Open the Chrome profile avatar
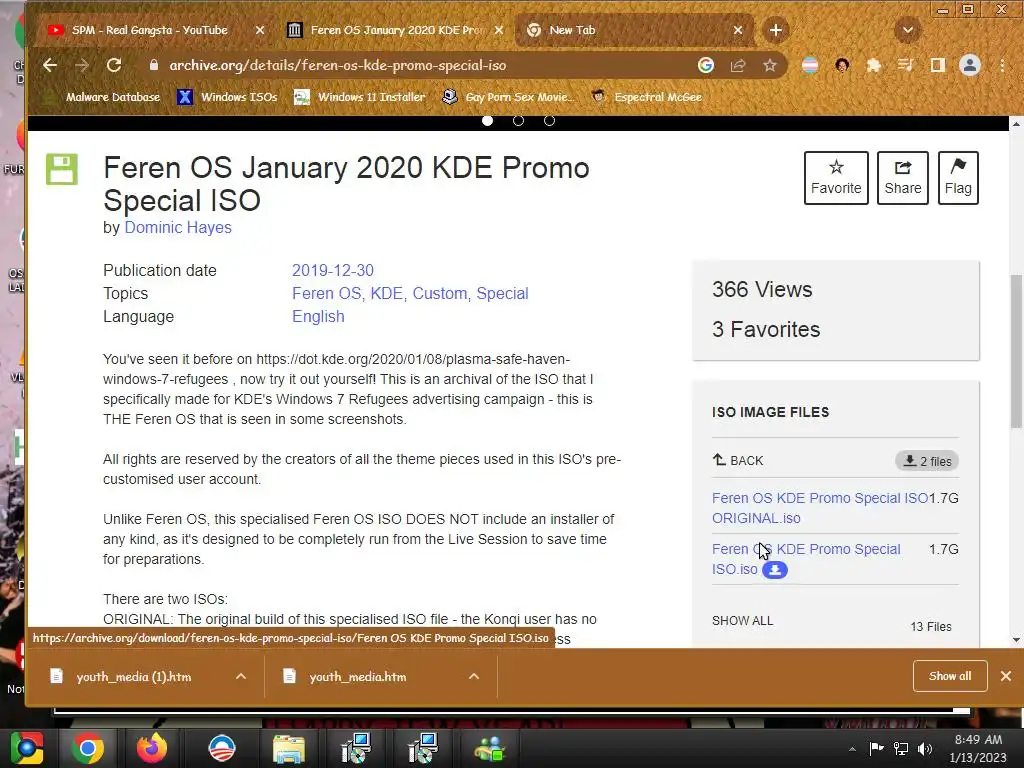Viewport: 1024px width, 768px height. (x=970, y=65)
